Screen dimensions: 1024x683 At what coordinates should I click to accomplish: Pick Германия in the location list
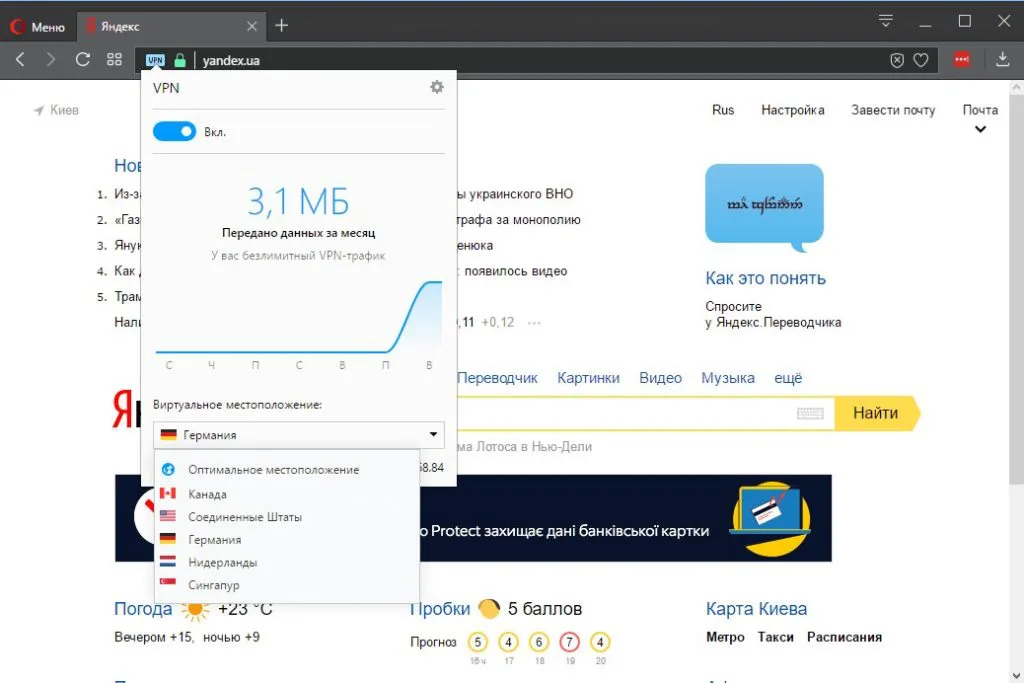(x=287, y=539)
